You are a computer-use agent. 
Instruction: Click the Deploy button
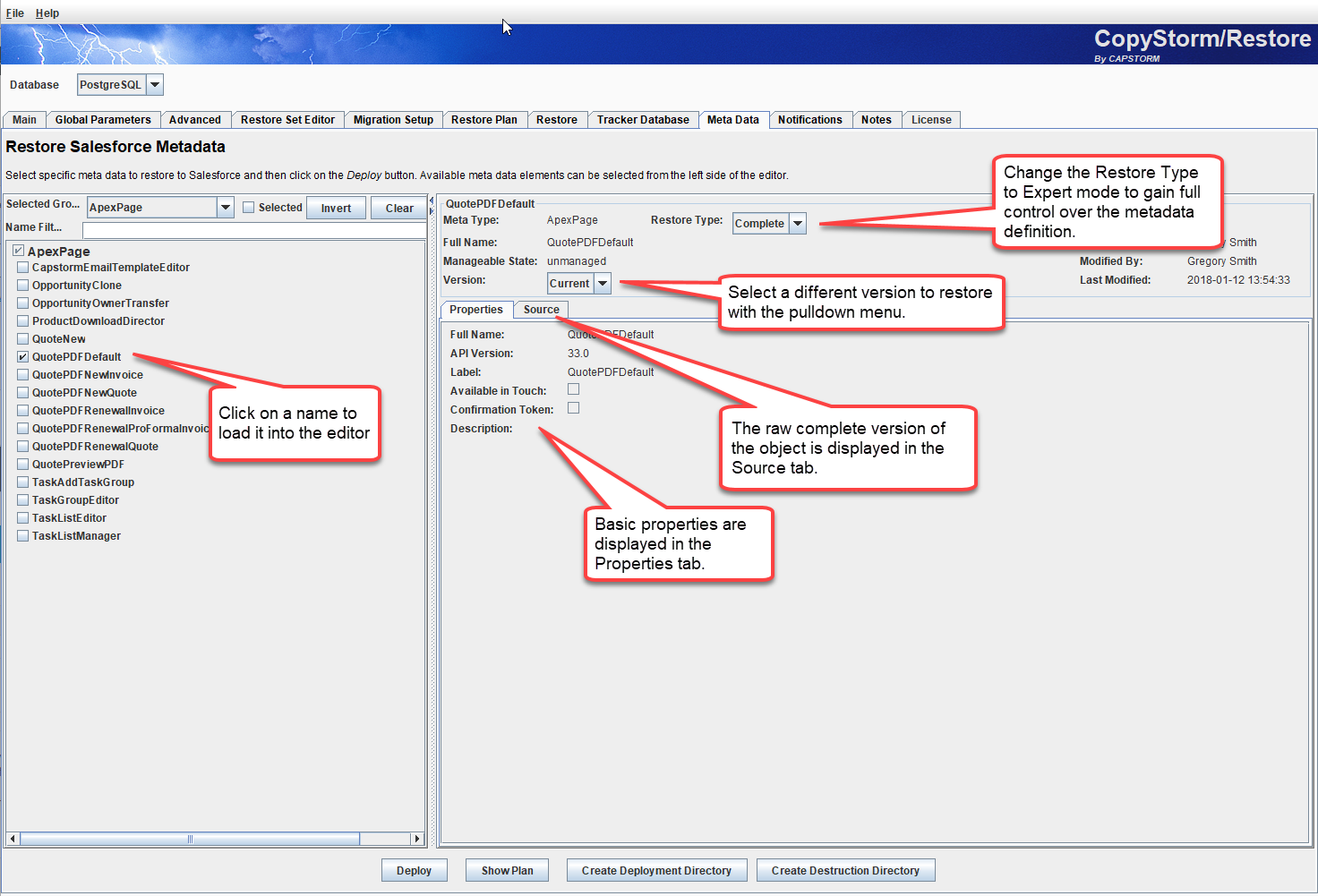414,871
